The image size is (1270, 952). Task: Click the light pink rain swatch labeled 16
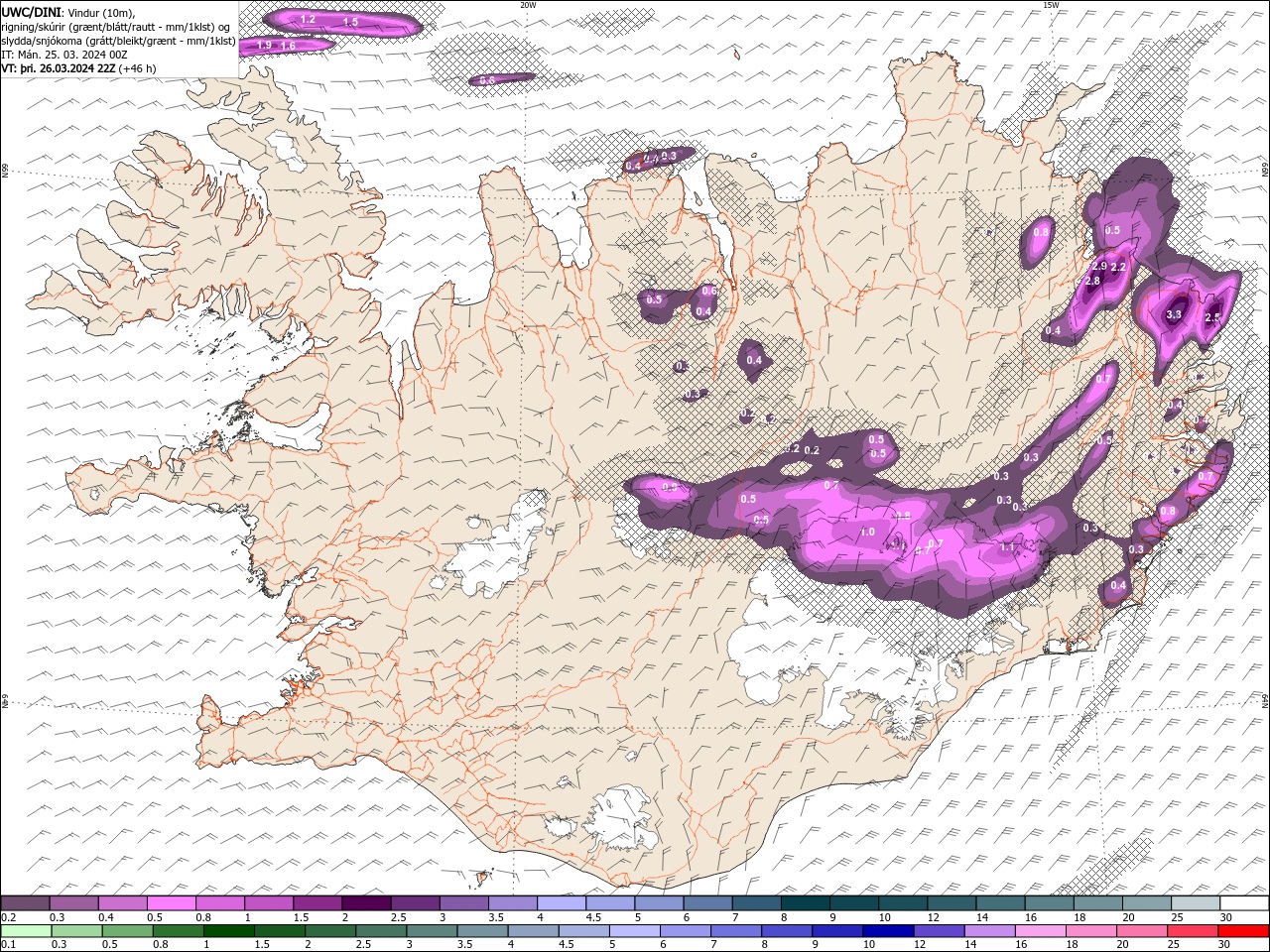[x=1040, y=931]
